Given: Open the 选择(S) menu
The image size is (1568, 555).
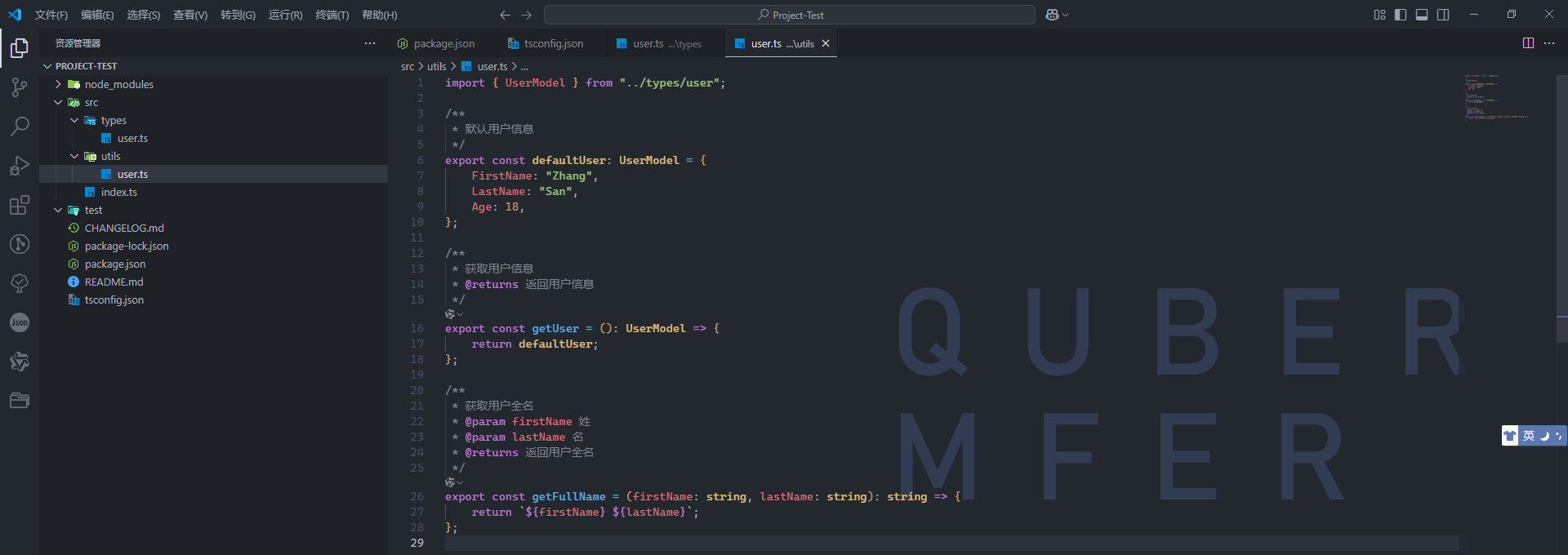Looking at the screenshot, I should [144, 15].
